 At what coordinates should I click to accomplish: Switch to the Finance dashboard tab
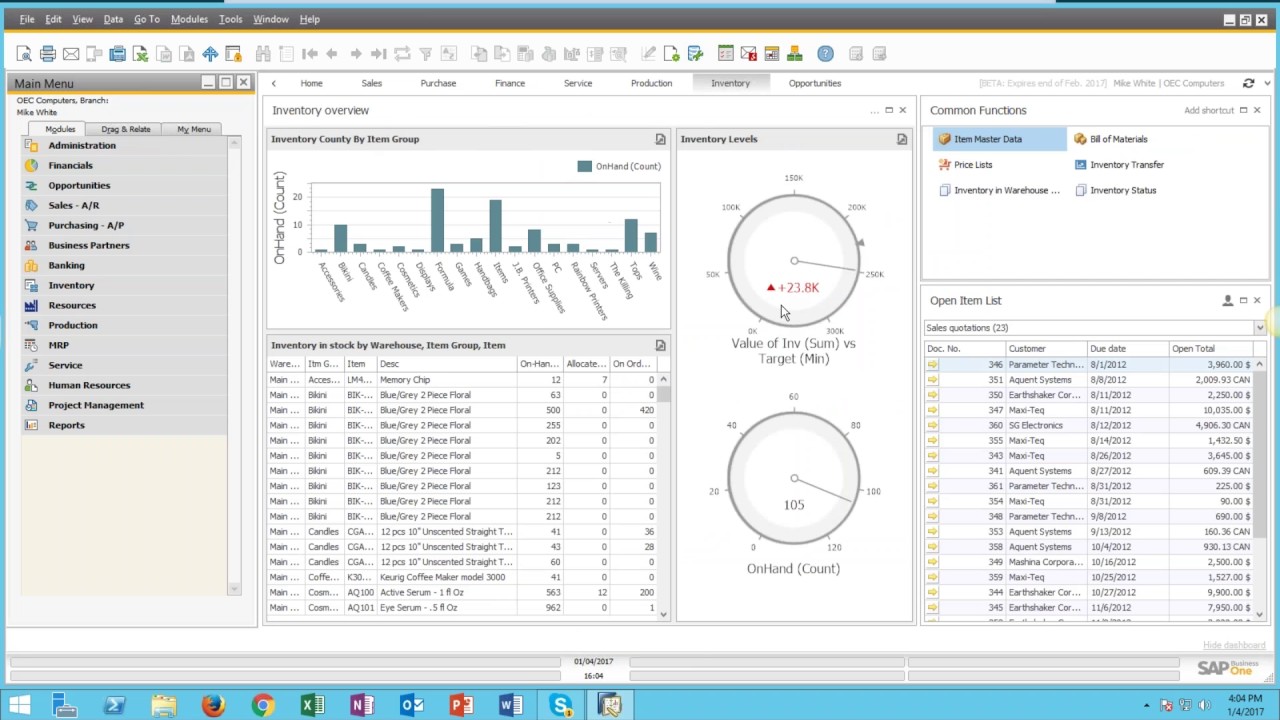[x=509, y=83]
